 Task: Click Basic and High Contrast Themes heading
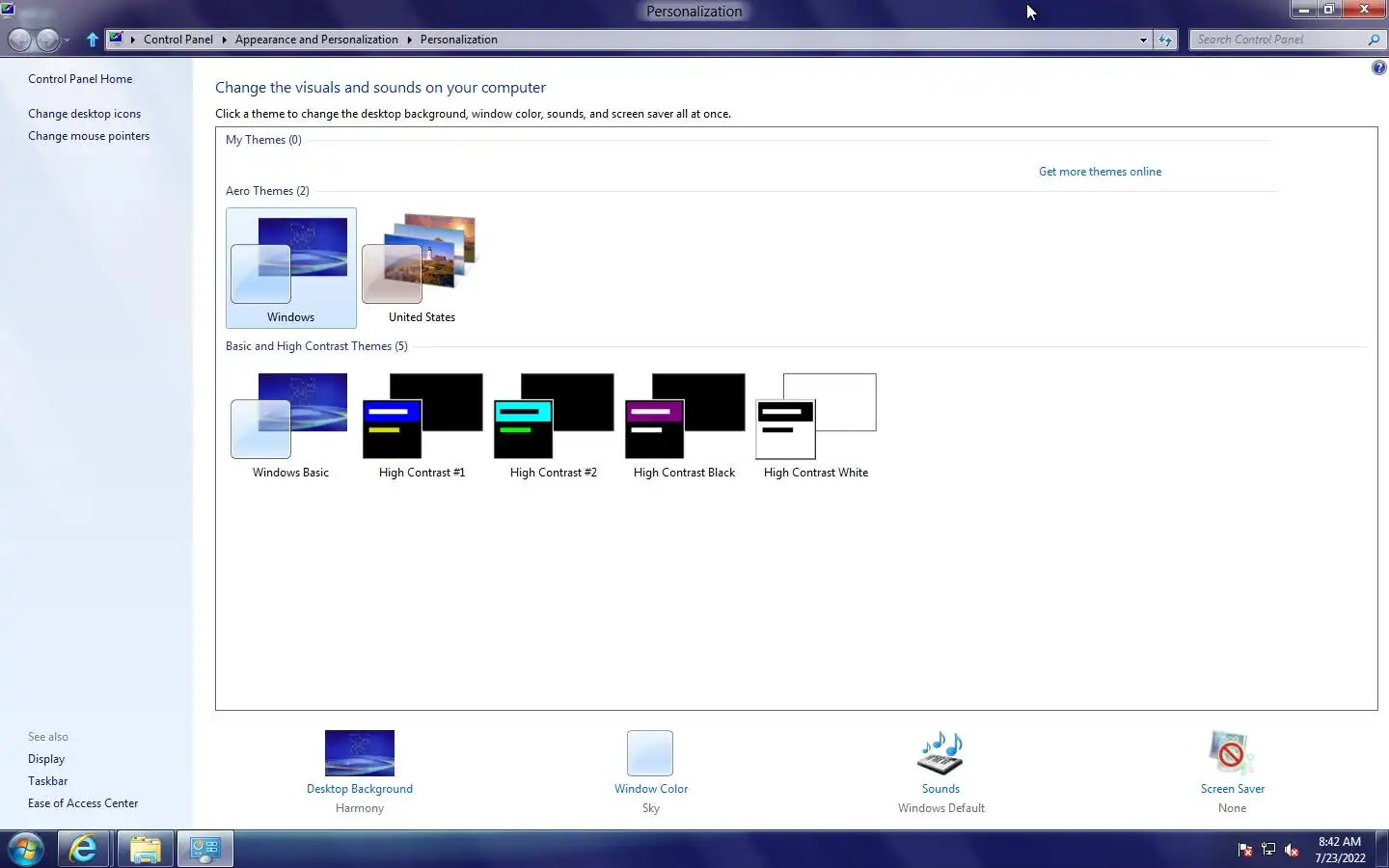coord(316,346)
